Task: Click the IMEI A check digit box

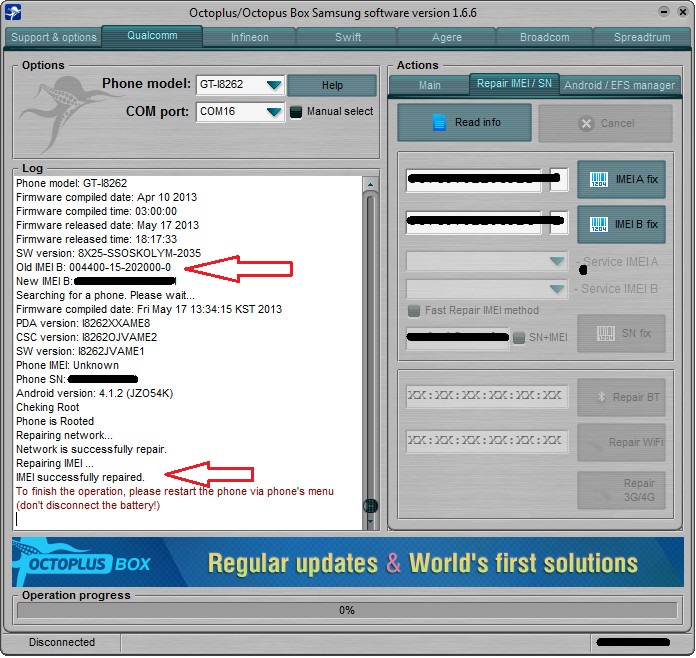Action: point(559,180)
